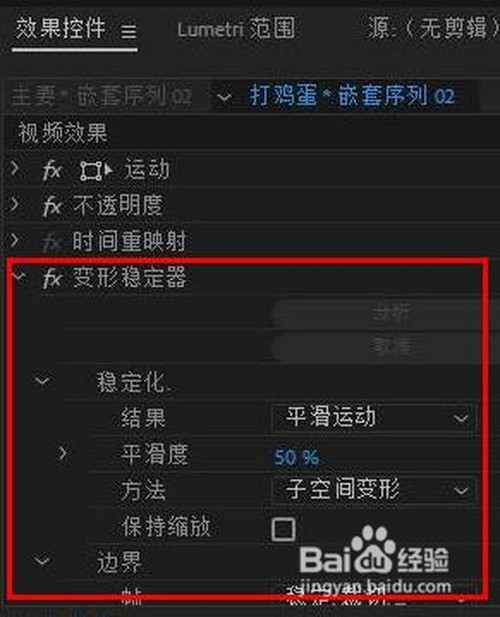500x617 pixels.
Task: Collapse the 变形稳定器 effect section
Action: (x=18, y=275)
